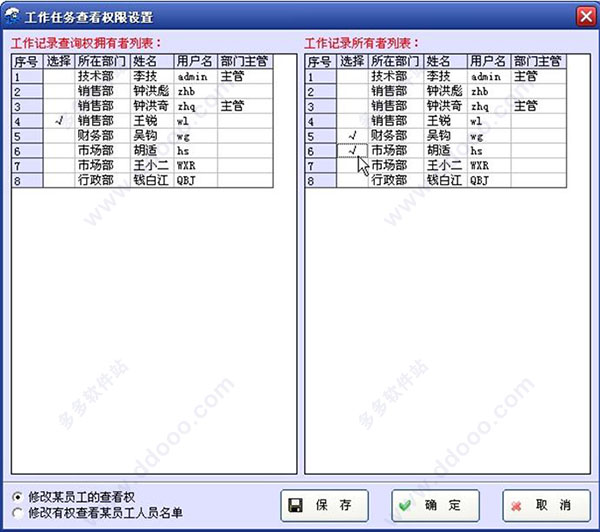The width and height of the screenshot is (600, 532).
Task: Click row number 8 in the right table
Action: pyautogui.click(x=321, y=180)
